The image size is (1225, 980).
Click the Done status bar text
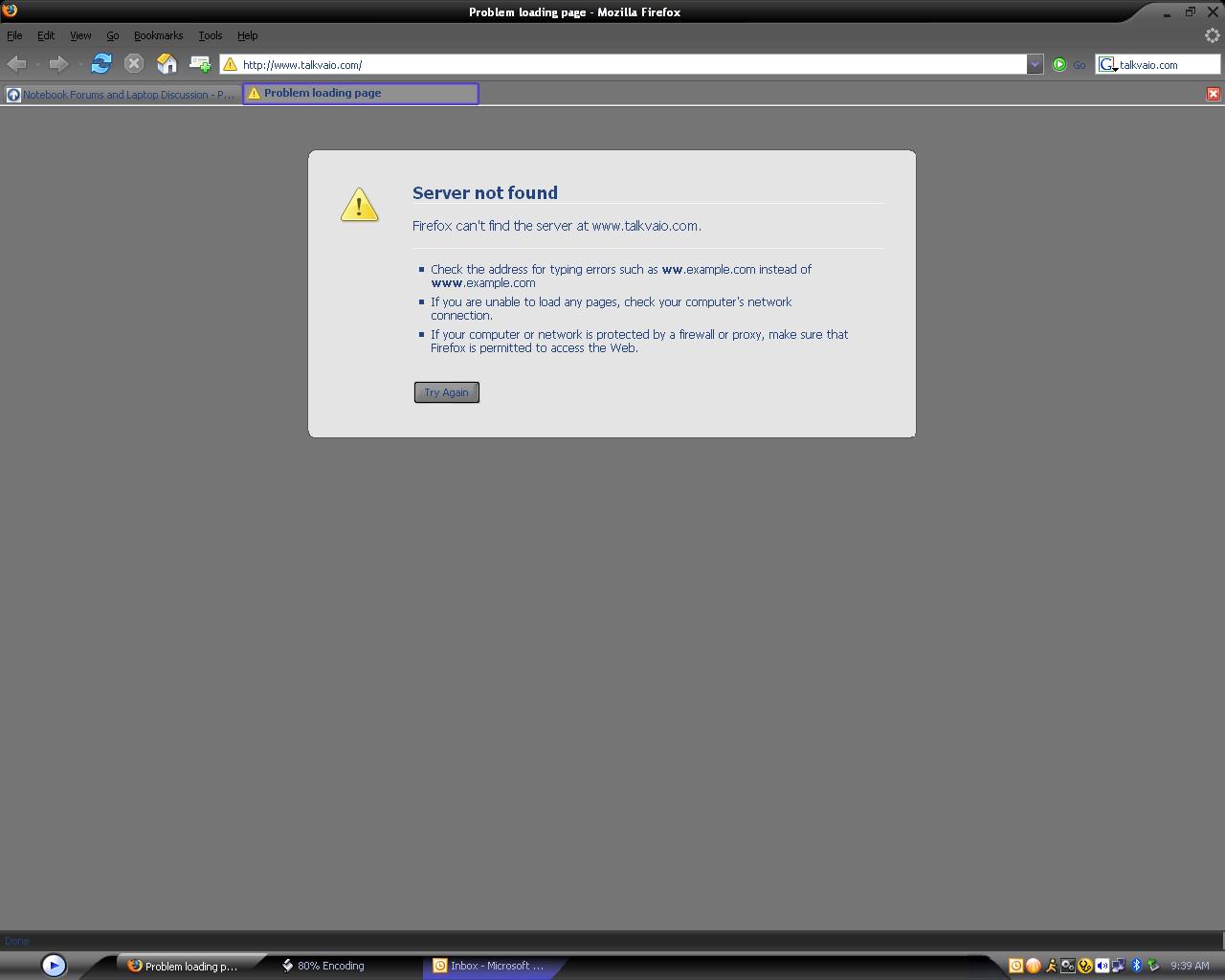click(17, 941)
